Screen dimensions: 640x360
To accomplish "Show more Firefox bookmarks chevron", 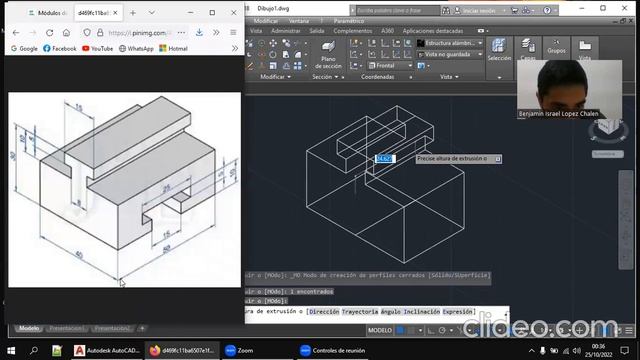I will (235, 48).
